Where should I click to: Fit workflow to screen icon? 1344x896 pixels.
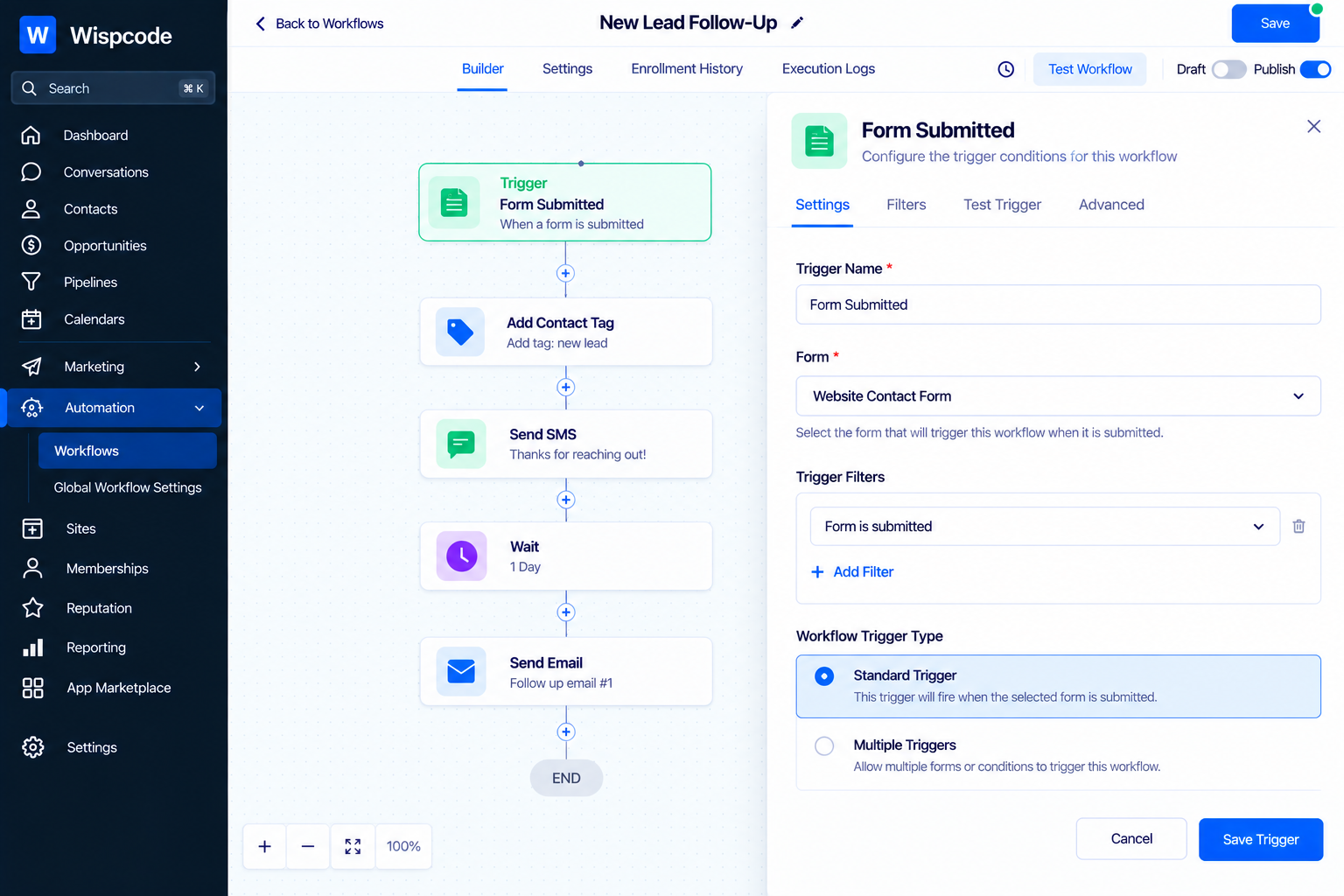pos(353,846)
